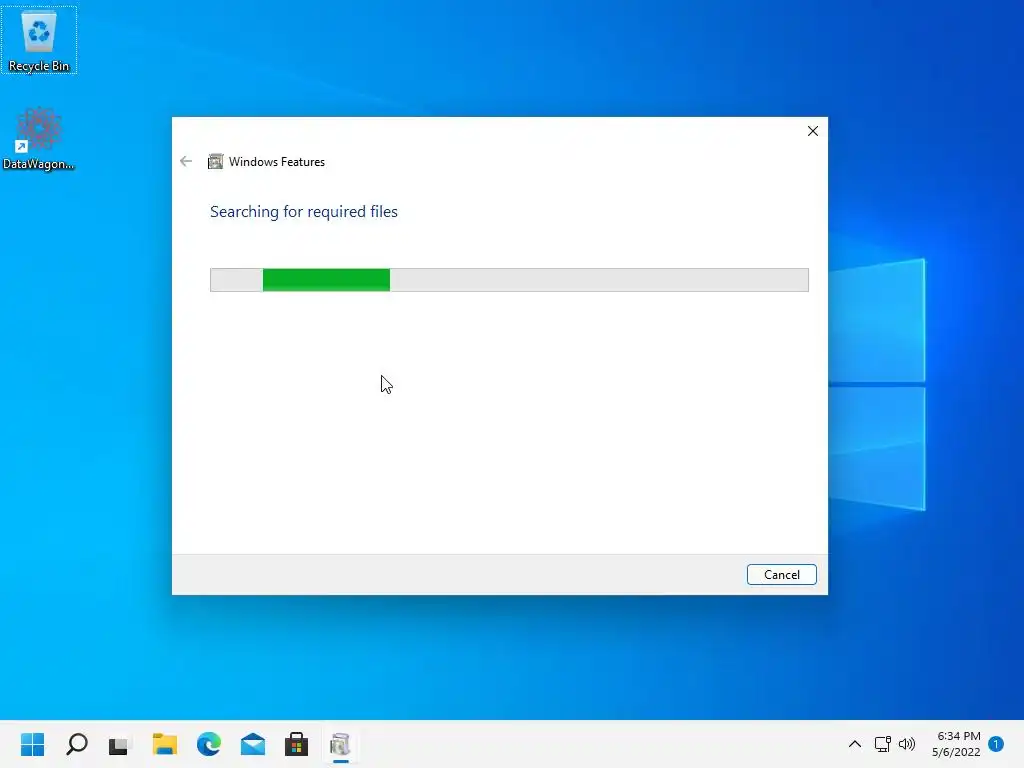Click the Windows Features taskbar icon
The height and width of the screenshot is (768, 1024).
(x=340, y=744)
